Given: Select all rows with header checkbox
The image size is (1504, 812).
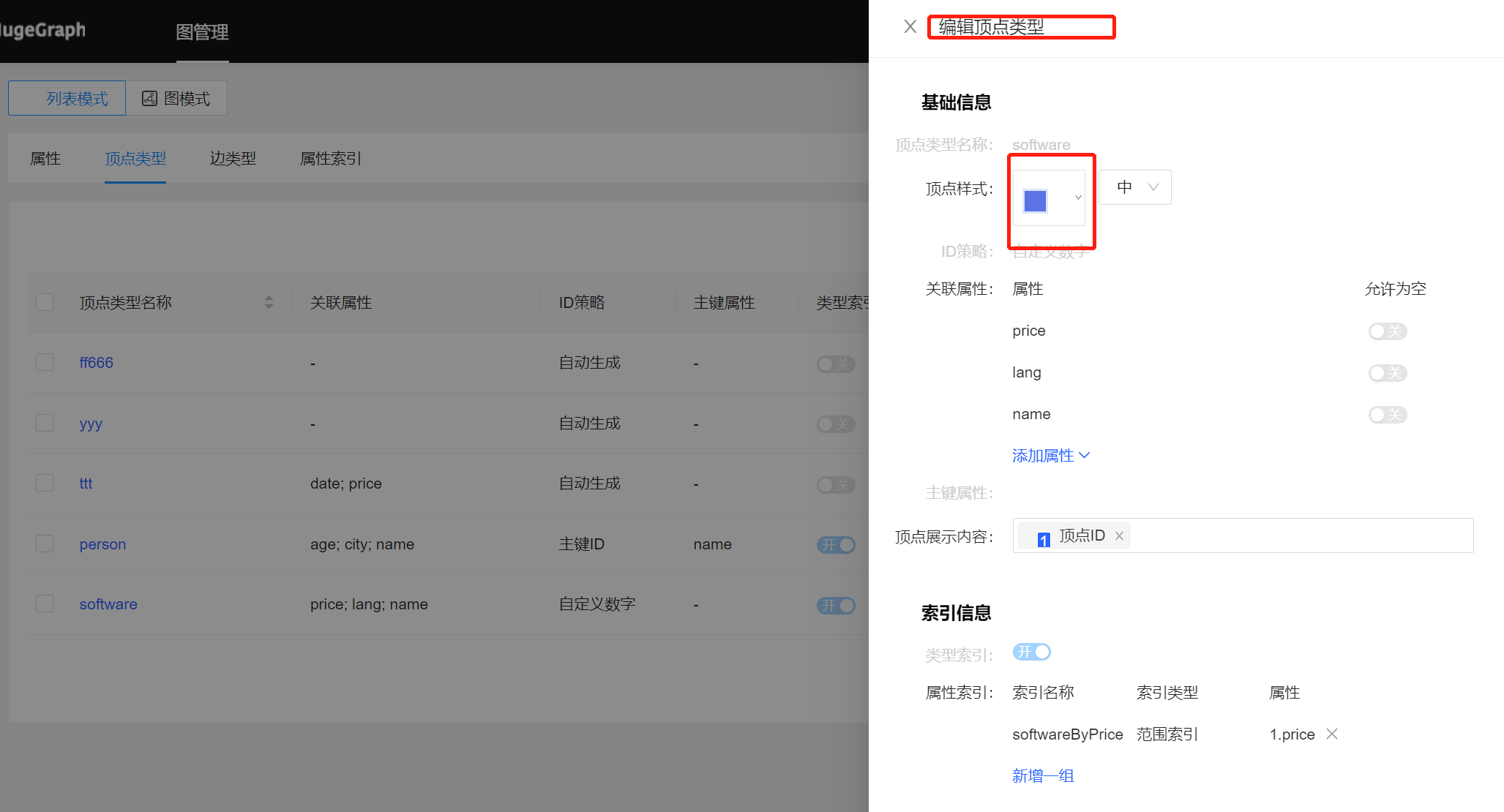Looking at the screenshot, I should click(45, 302).
